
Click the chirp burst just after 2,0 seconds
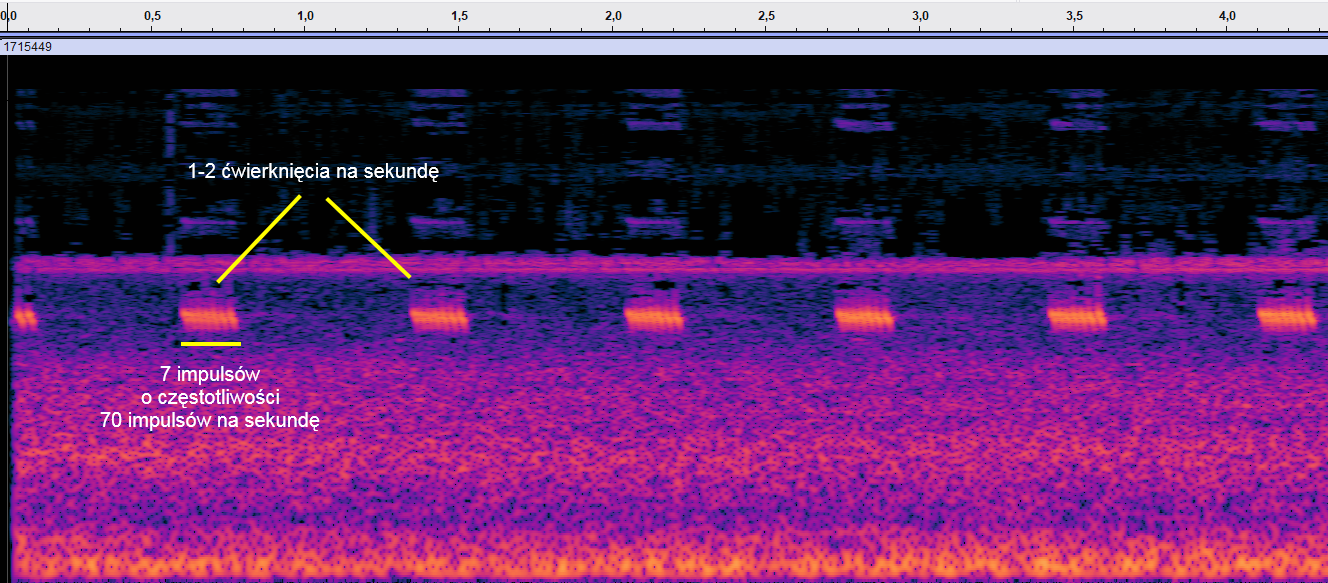tap(653, 318)
